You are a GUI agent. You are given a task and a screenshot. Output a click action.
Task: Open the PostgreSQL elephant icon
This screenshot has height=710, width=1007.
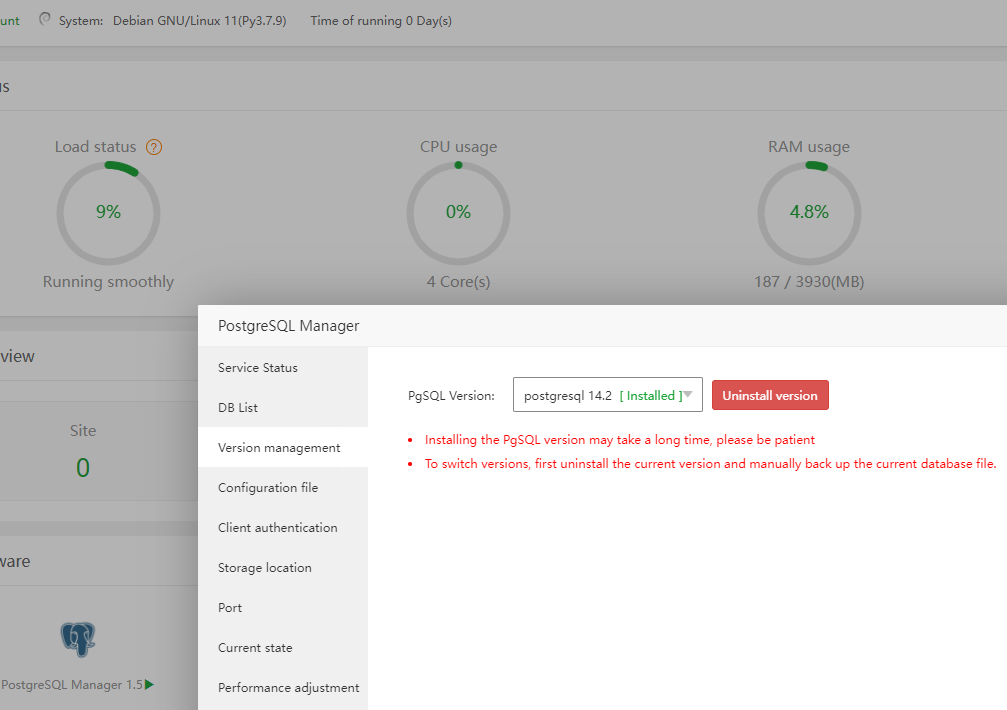tap(78, 639)
